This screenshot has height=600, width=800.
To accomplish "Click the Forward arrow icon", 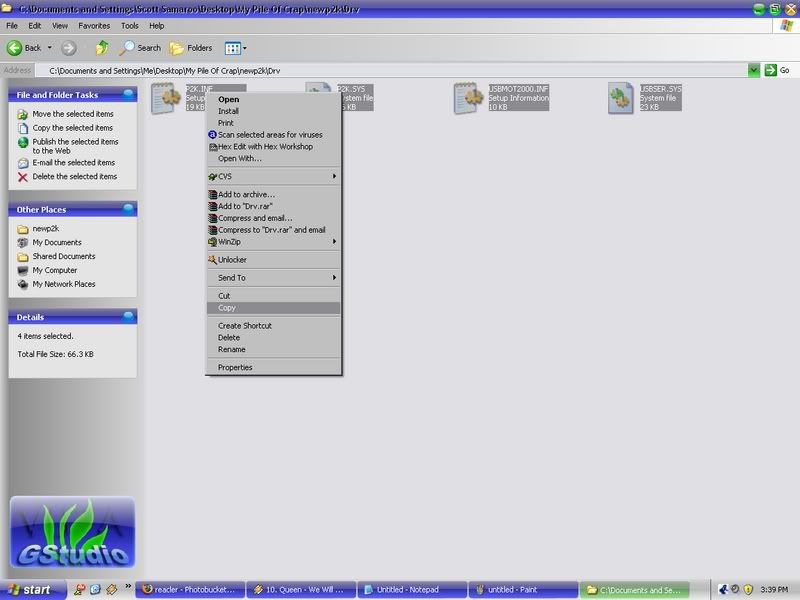I will coord(68,48).
